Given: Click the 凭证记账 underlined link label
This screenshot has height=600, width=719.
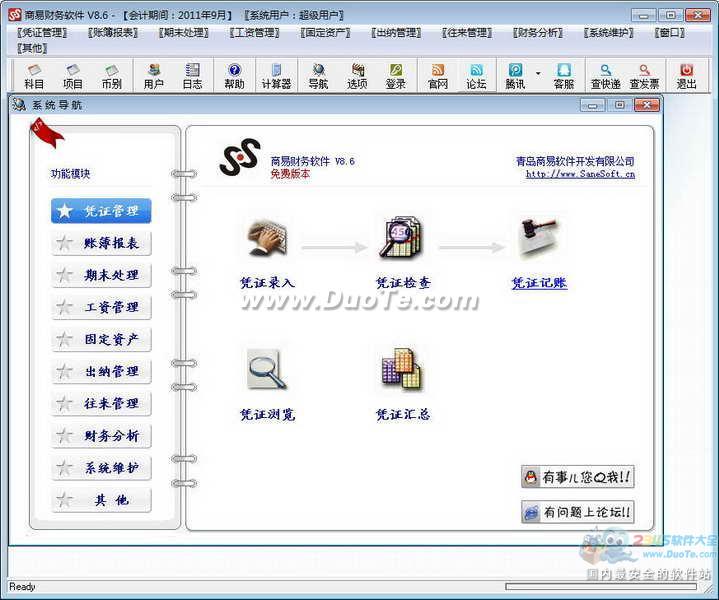Looking at the screenshot, I should tap(539, 283).
